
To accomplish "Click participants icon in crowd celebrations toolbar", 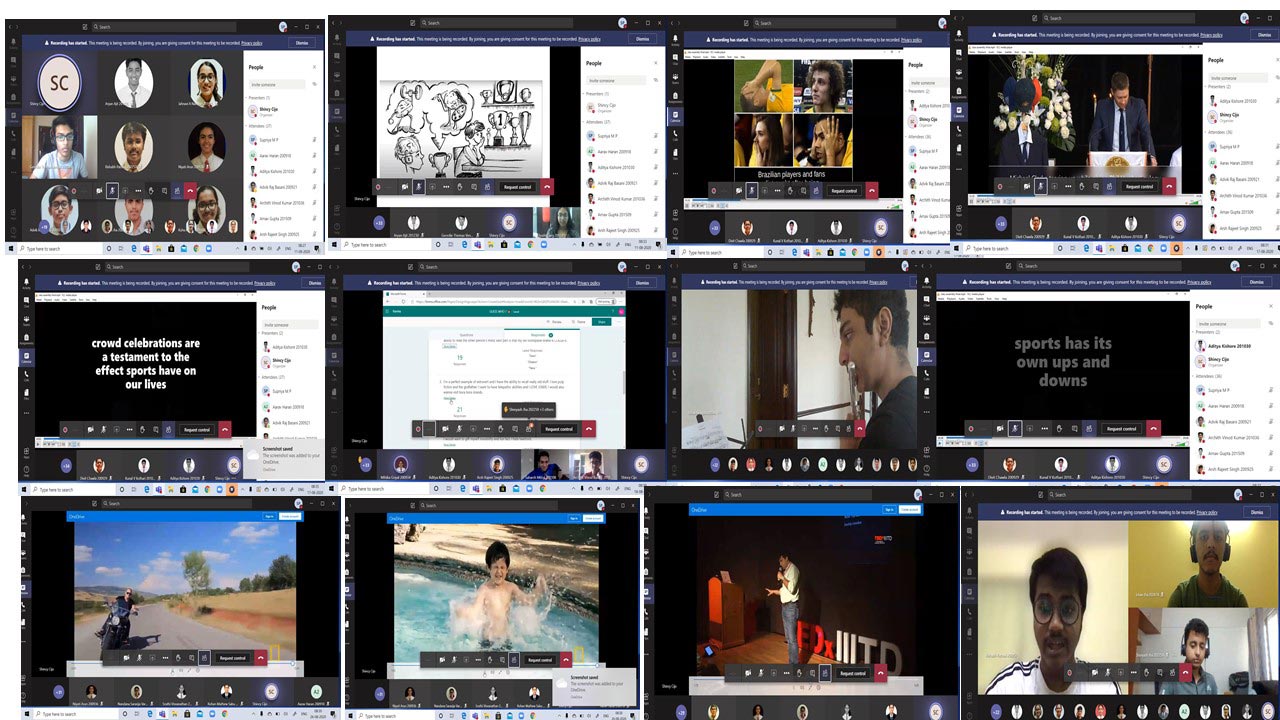I will (168, 429).
